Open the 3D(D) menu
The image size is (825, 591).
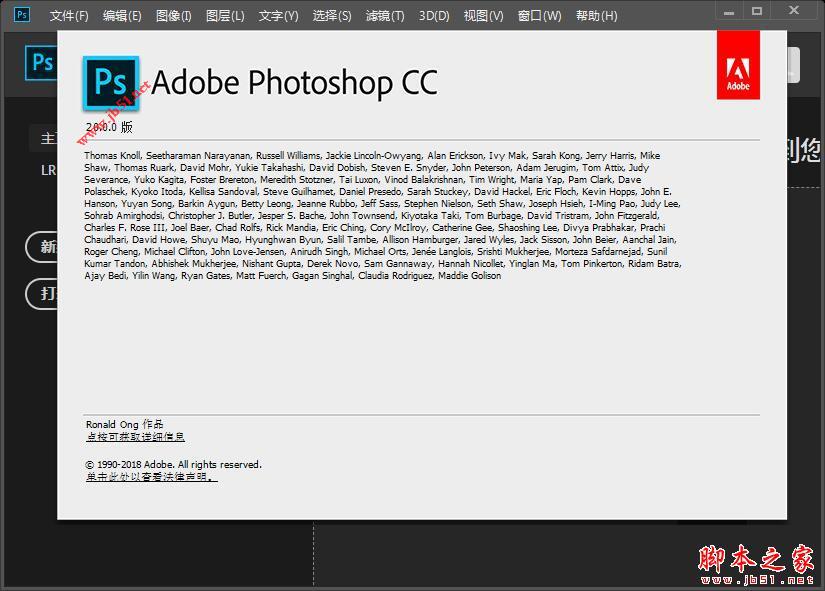click(x=434, y=16)
